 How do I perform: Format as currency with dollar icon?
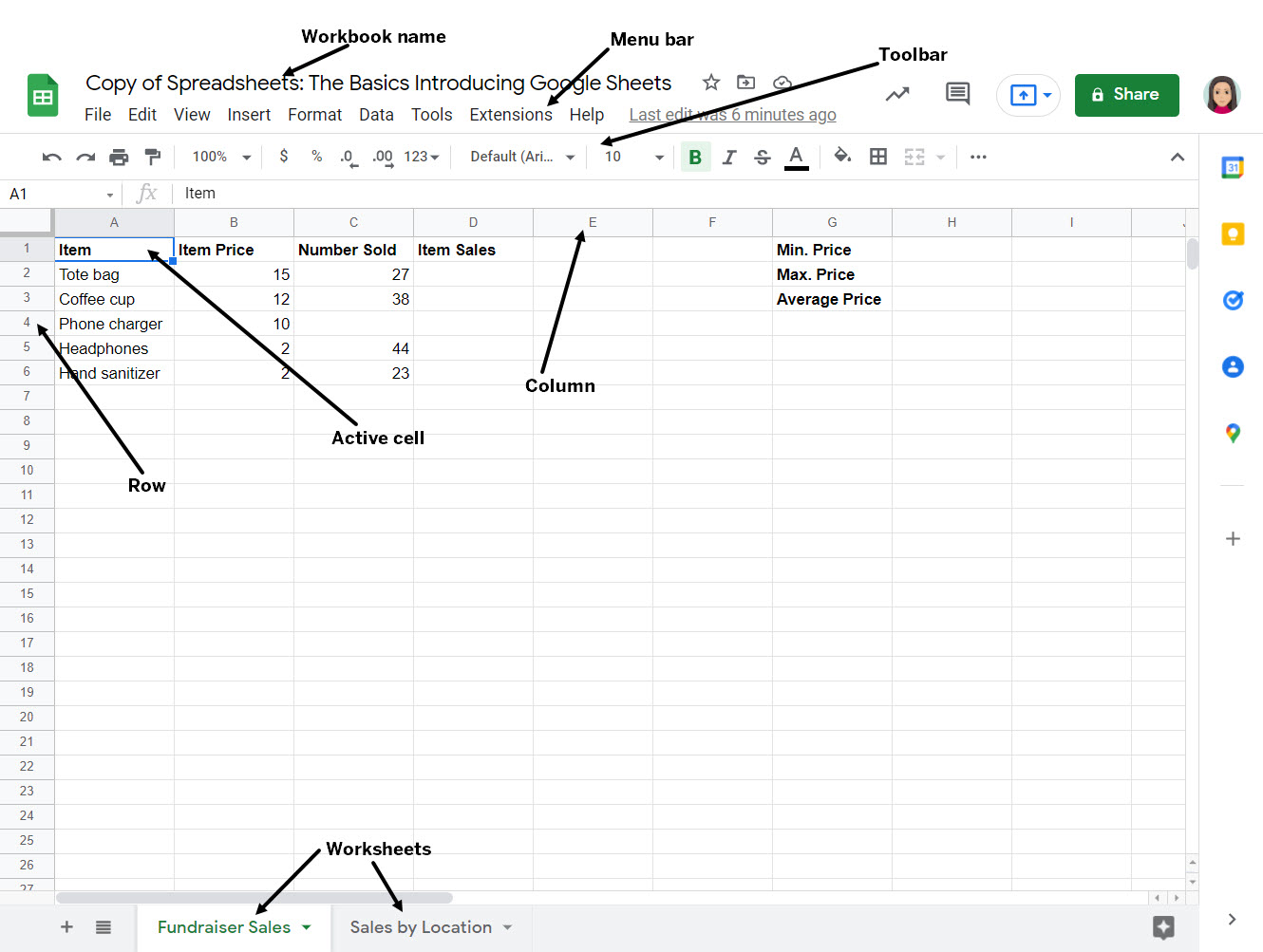click(x=284, y=156)
